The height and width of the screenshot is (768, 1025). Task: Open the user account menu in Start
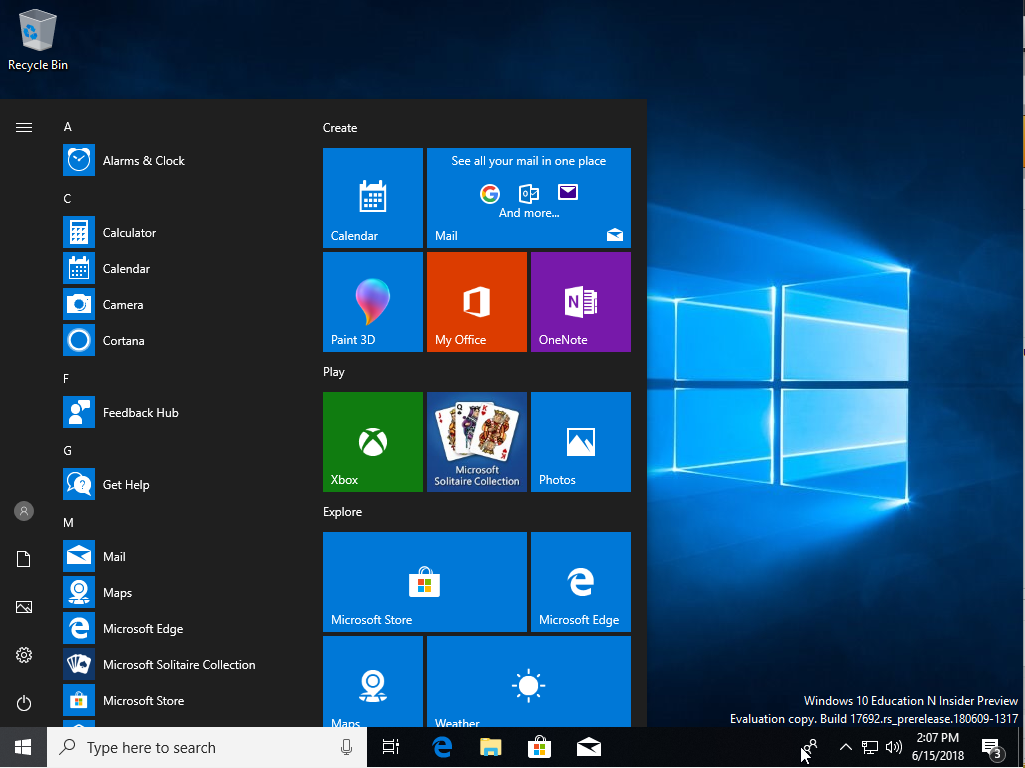(x=24, y=510)
